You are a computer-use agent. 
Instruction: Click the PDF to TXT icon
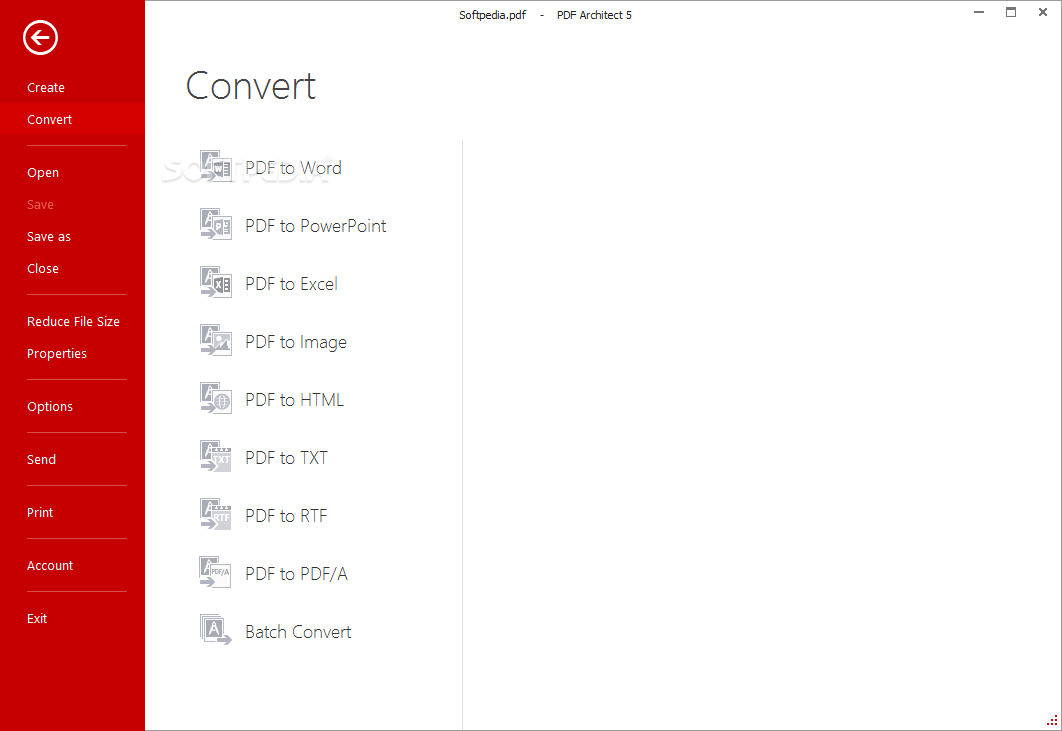tap(216, 457)
